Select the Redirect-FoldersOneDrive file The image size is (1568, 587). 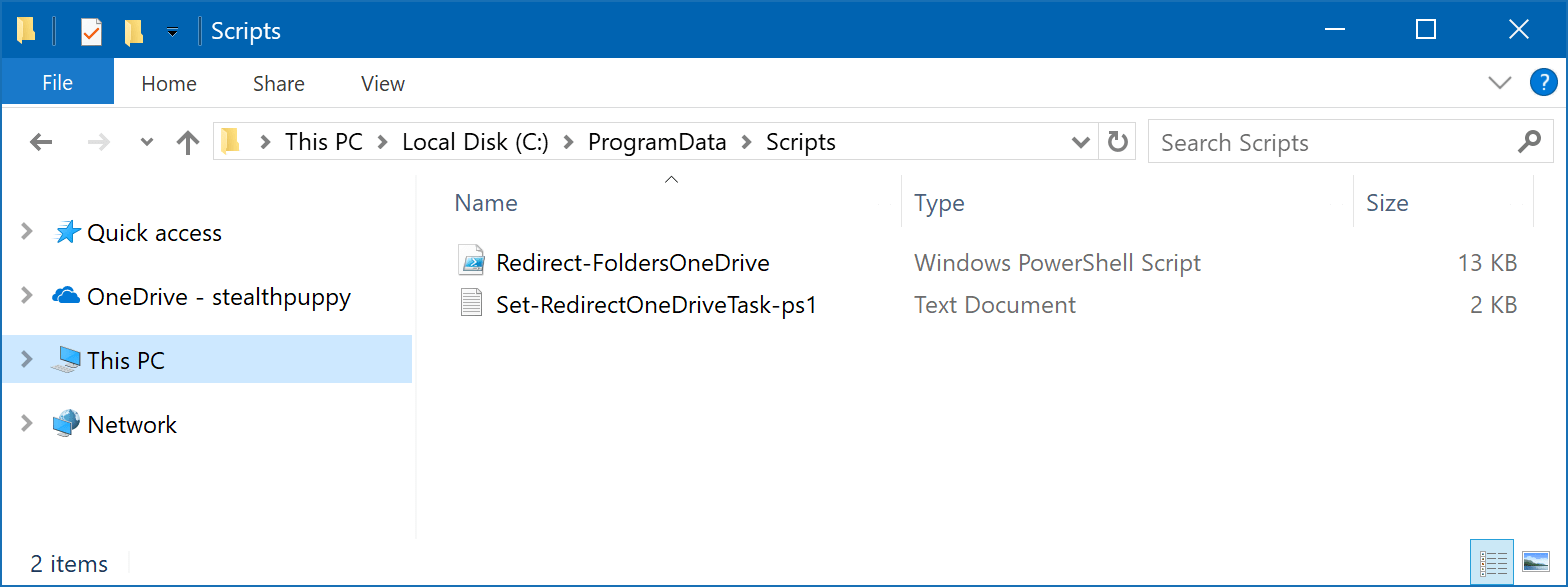pyautogui.click(x=633, y=263)
